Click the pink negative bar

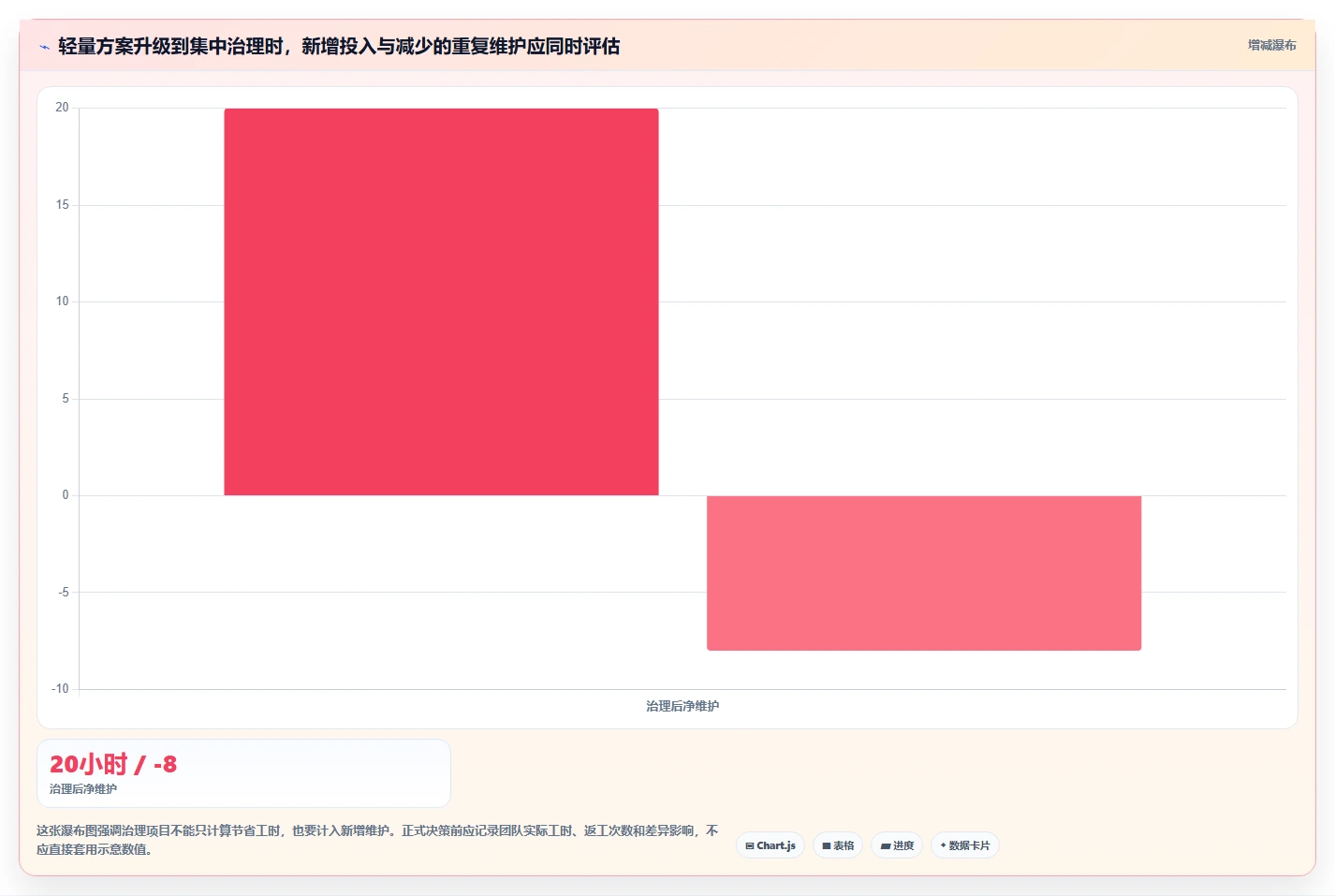tap(924, 572)
